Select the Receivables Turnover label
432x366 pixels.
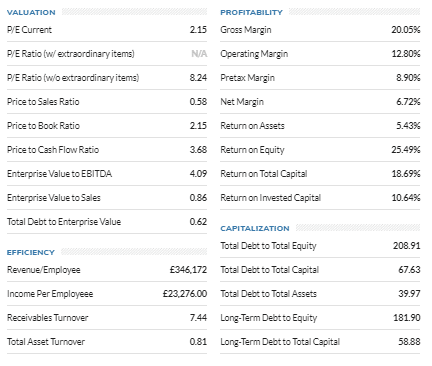(x=48, y=318)
